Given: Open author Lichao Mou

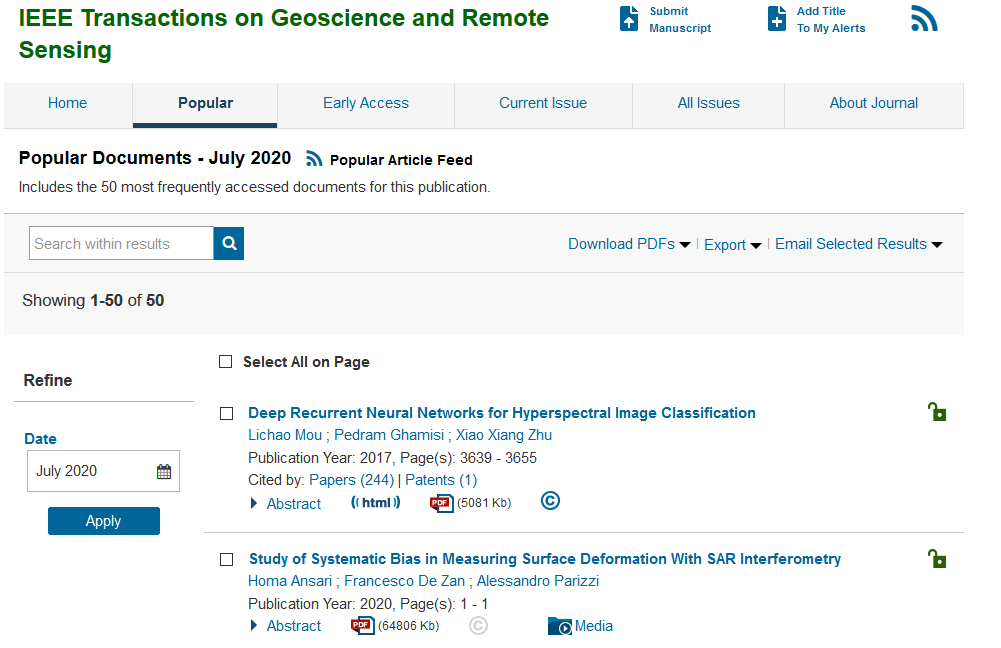Looking at the screenshot, I should click(285, 435).
